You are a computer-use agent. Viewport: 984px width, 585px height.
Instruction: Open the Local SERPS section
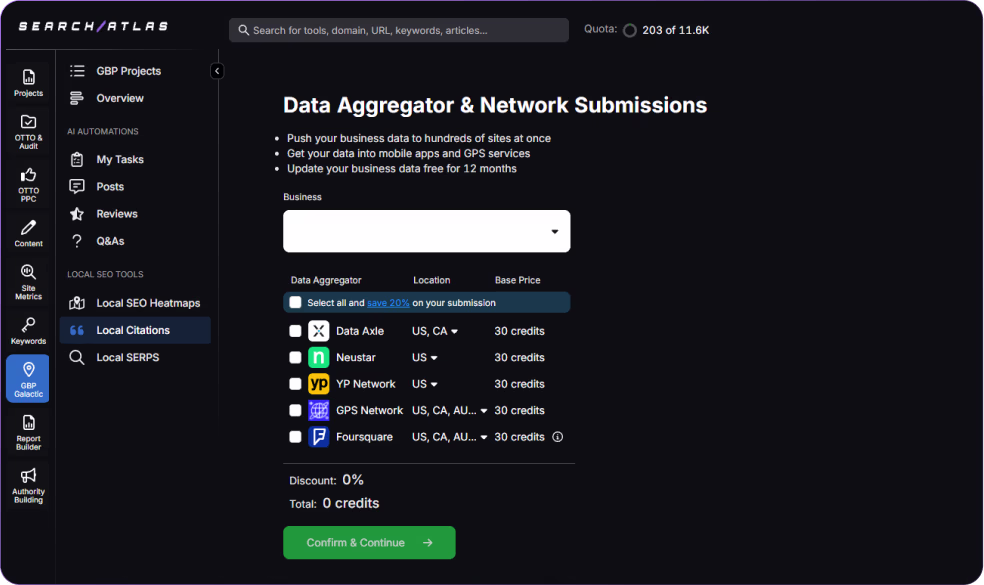coord(128,357)
